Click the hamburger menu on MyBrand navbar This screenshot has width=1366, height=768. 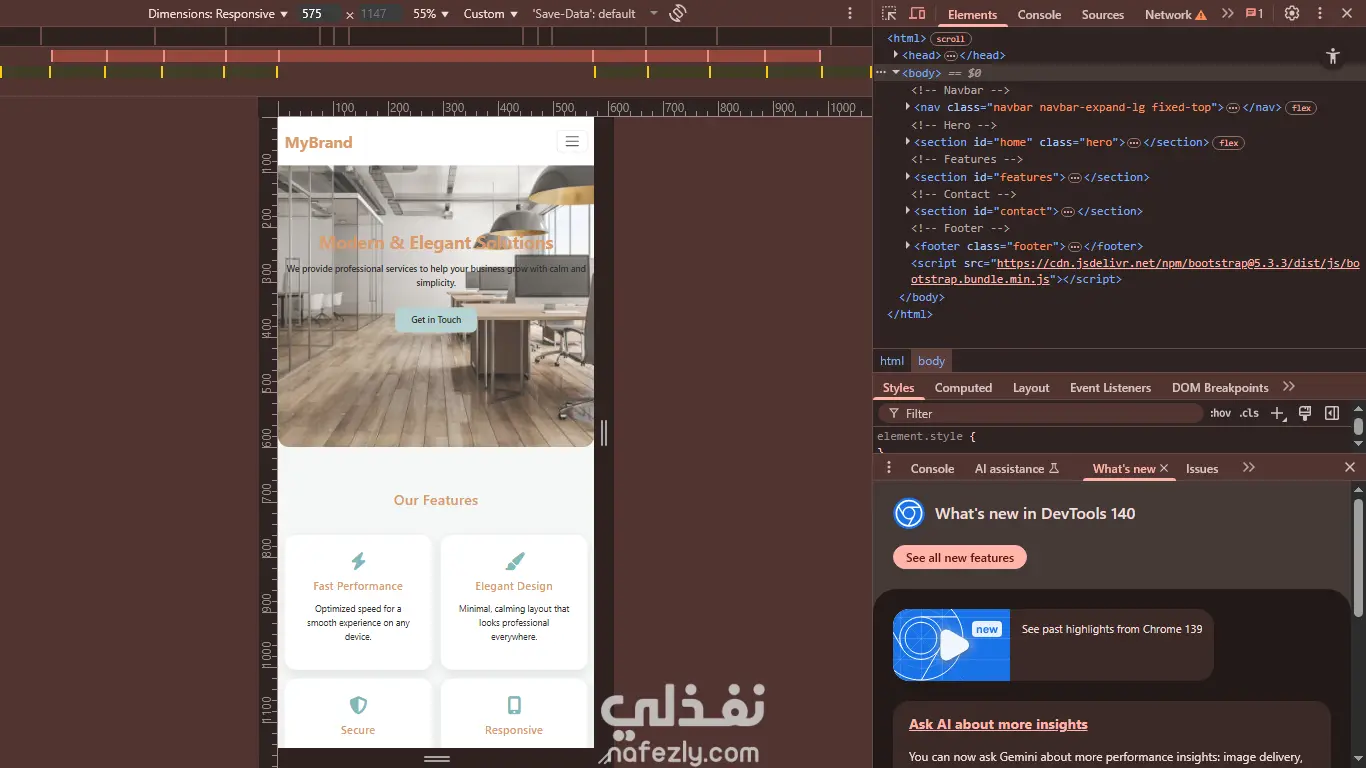(572, 142)
